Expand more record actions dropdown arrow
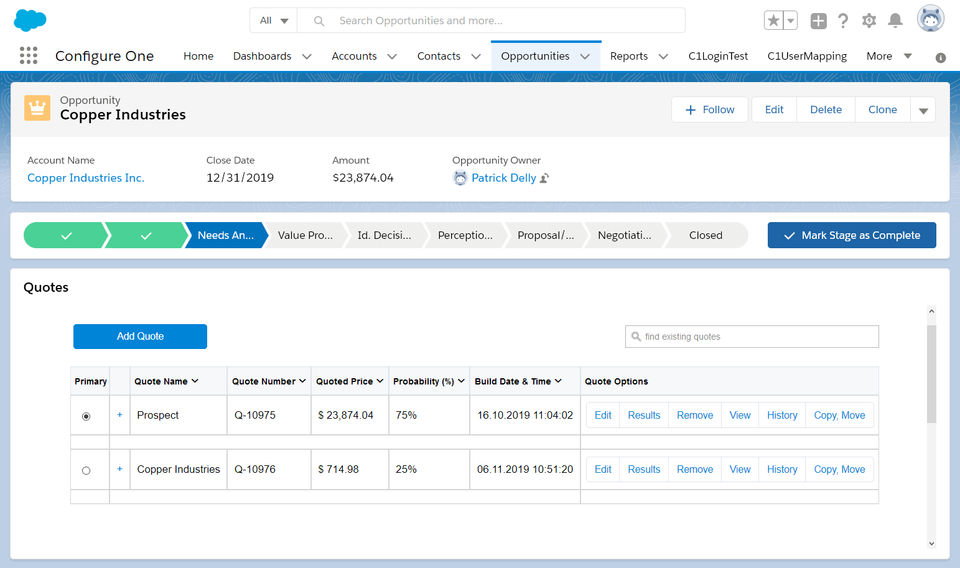This screenshot has width=960, height=568. 923,110
